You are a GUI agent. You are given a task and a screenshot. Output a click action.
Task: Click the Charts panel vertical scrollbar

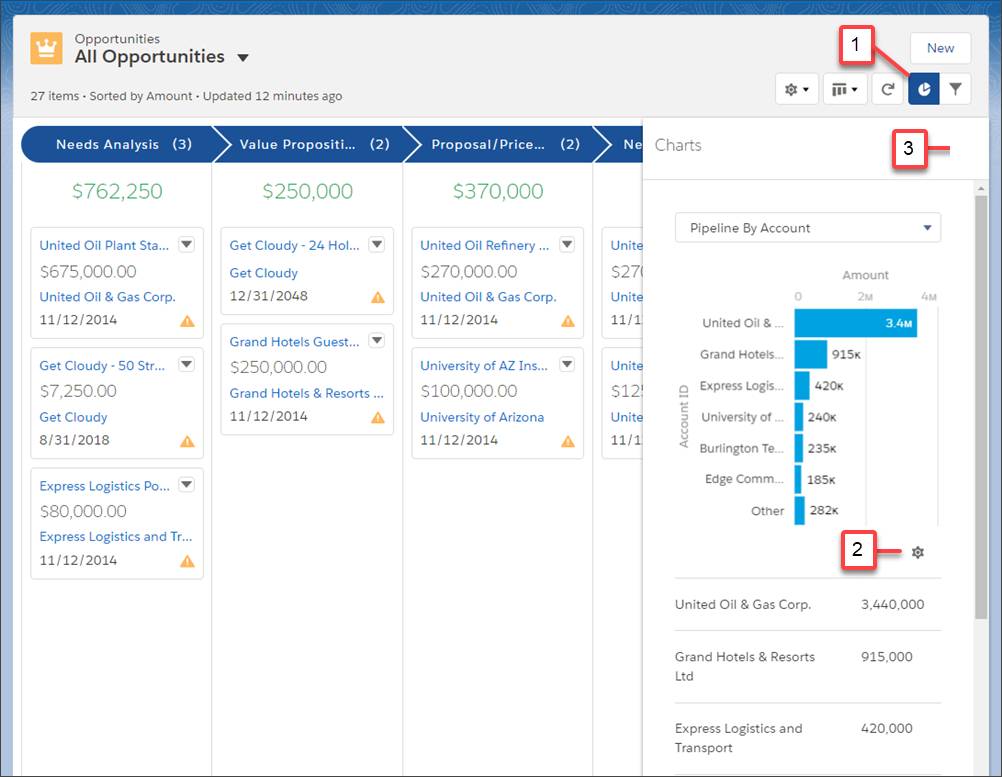click(x=981, y=406)
